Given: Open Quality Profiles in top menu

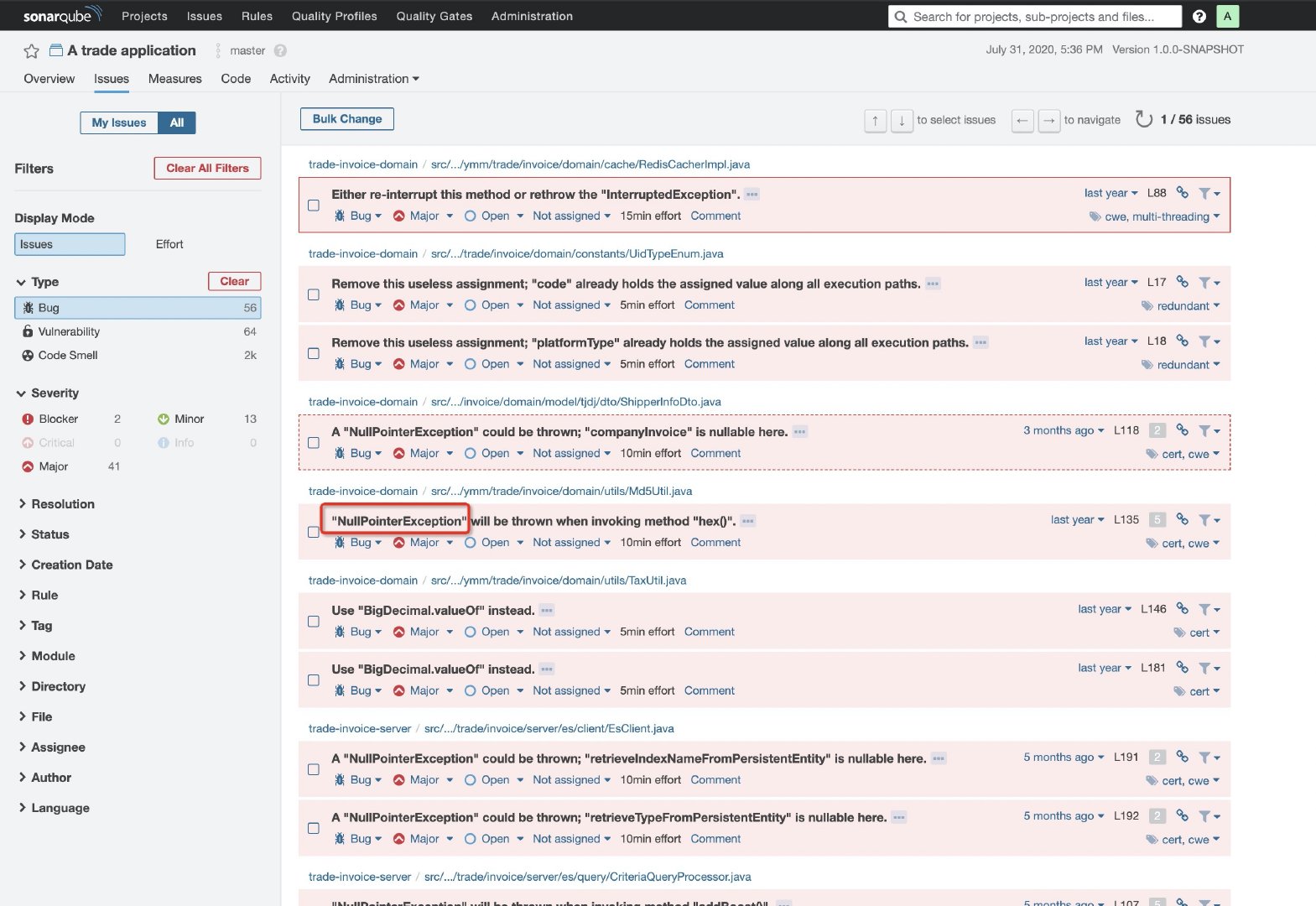Looking at the screenshot, I should click(x=334, y=16).
